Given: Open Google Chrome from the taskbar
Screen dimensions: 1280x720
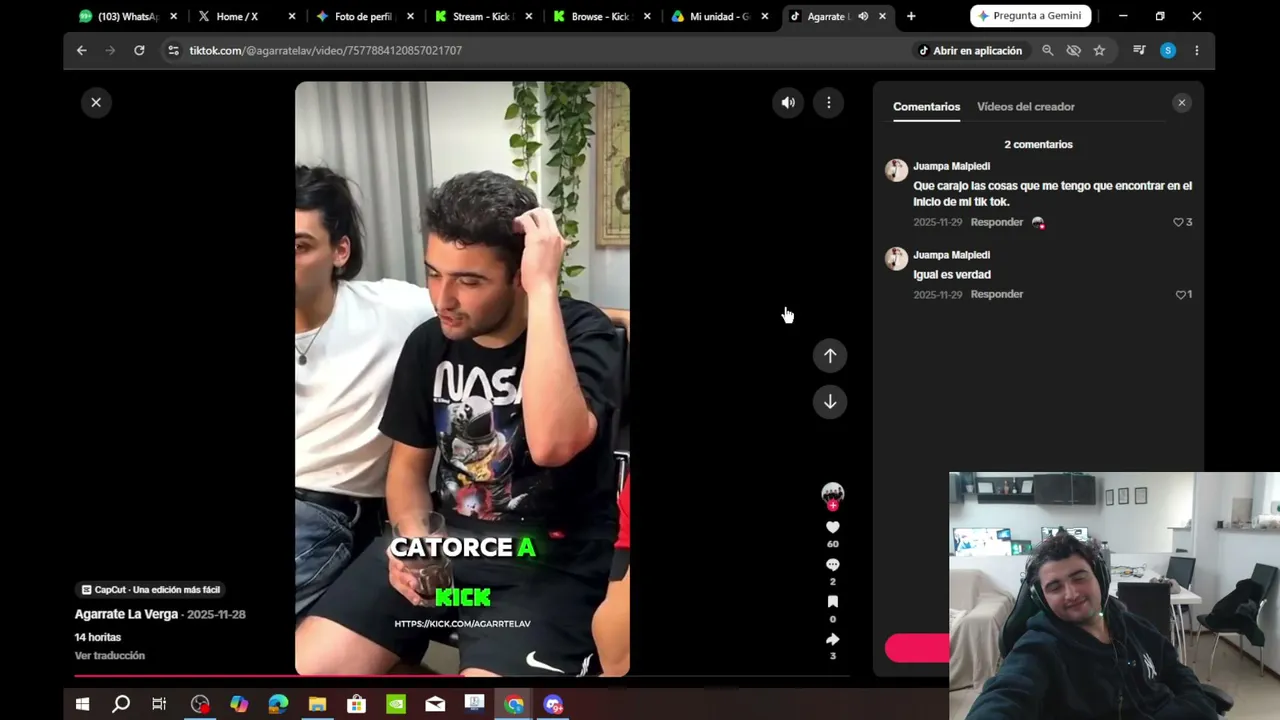Looking at the screenshot, I should click(x=514, y=704).
